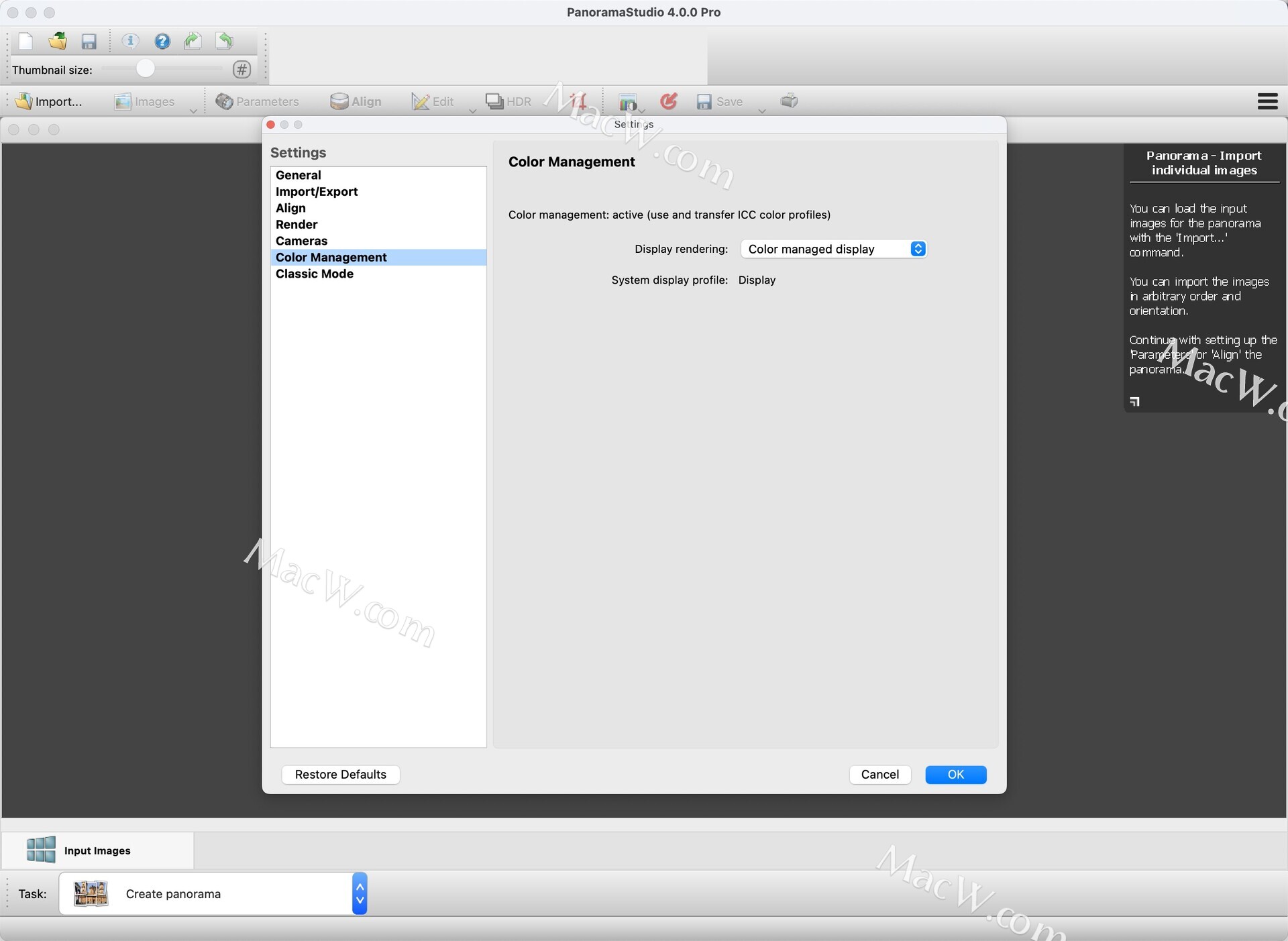This screenshot has width=1288, height=941.
Task: Click the Create panorama thumbnail icon
Action: pos(91,893)
